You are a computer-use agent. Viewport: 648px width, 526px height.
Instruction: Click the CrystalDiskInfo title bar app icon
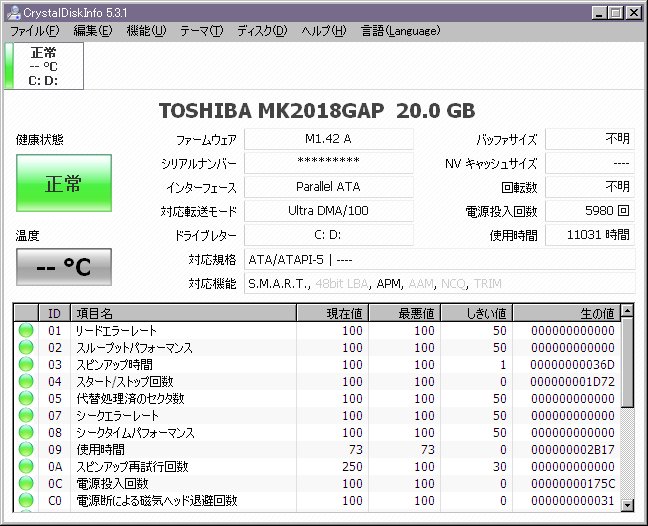tap(14, 13)
